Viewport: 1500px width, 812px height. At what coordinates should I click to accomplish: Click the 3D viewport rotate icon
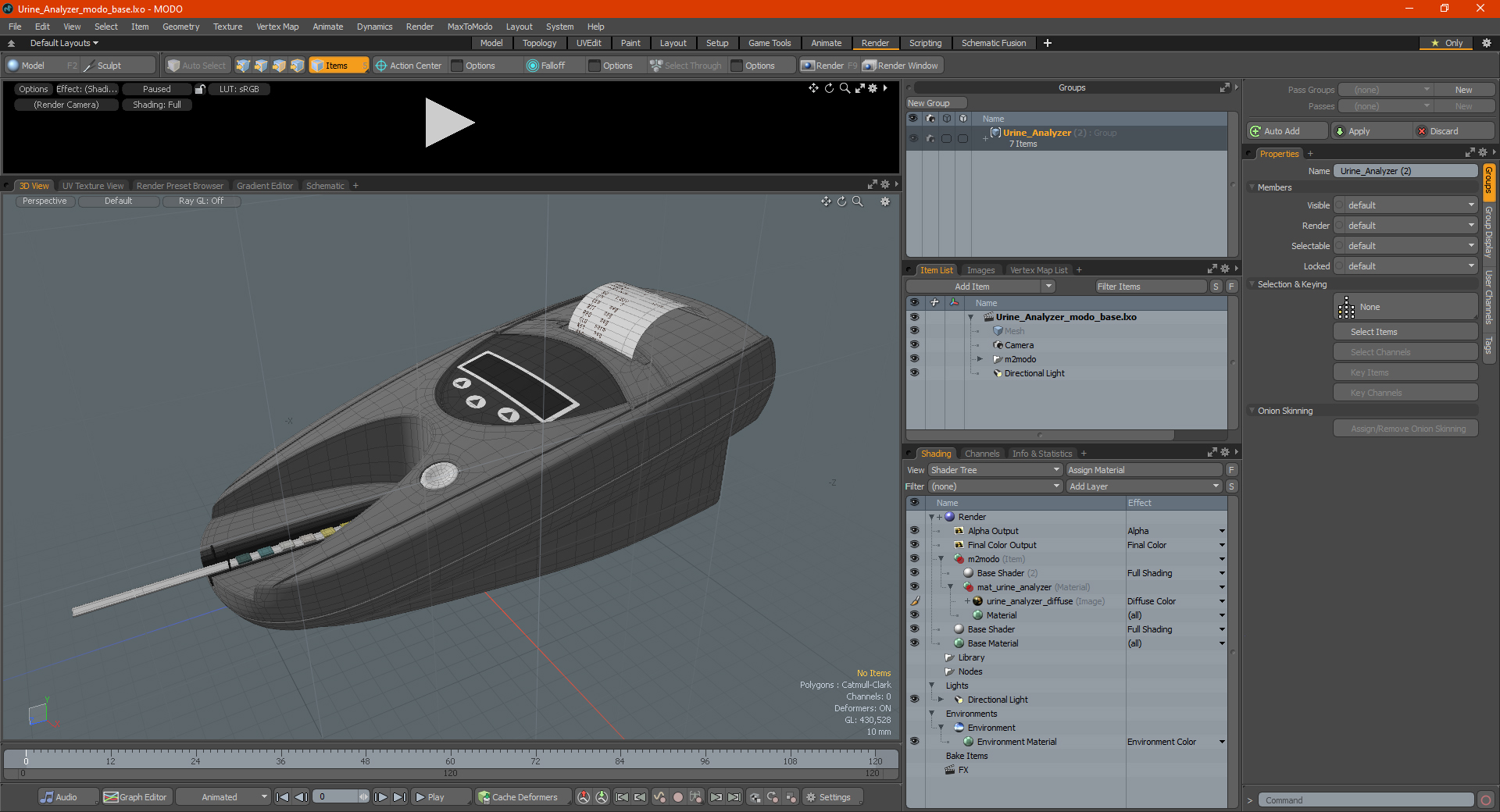pyautogui.click(x=841, y=201)
